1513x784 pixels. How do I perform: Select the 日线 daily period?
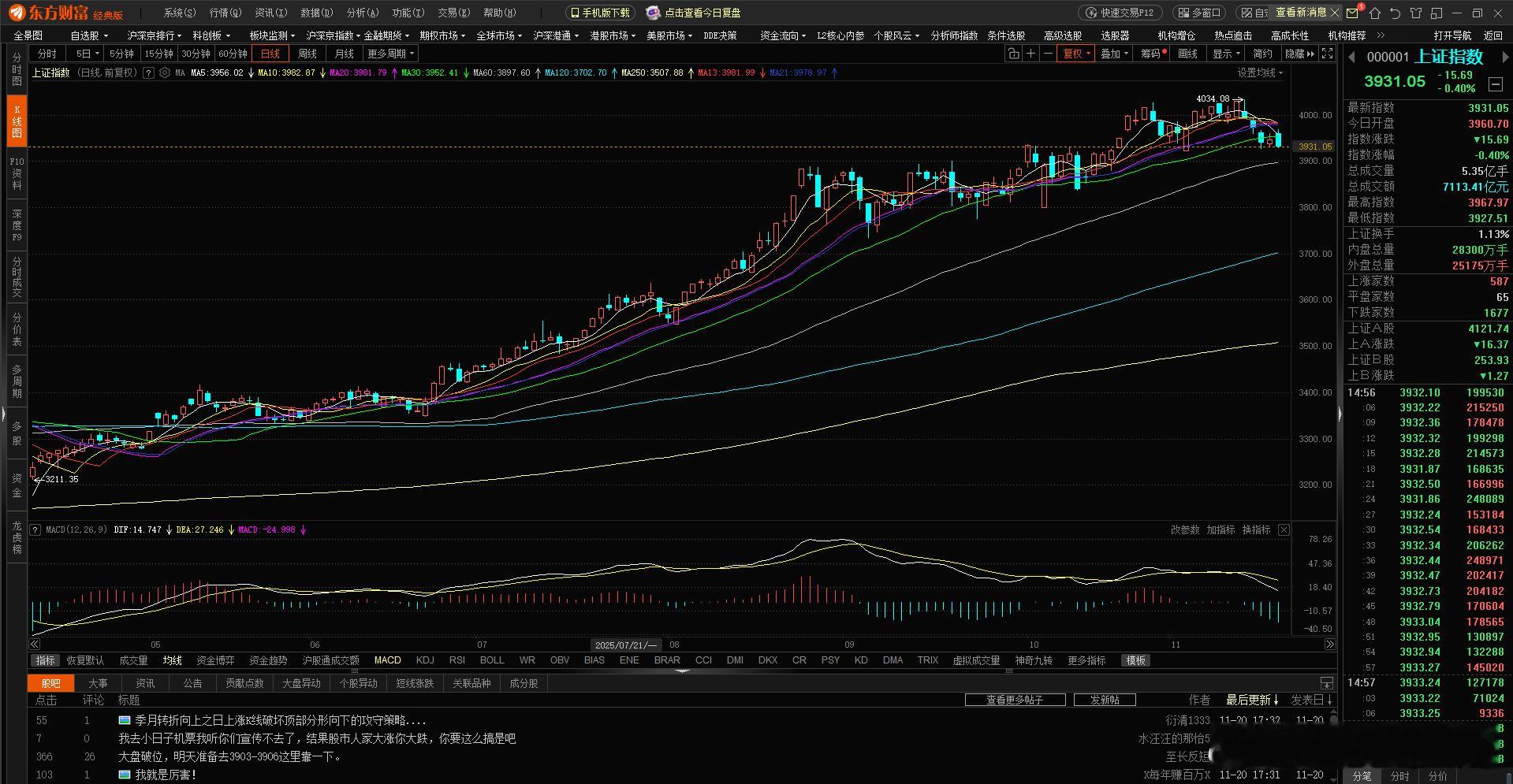270,54
